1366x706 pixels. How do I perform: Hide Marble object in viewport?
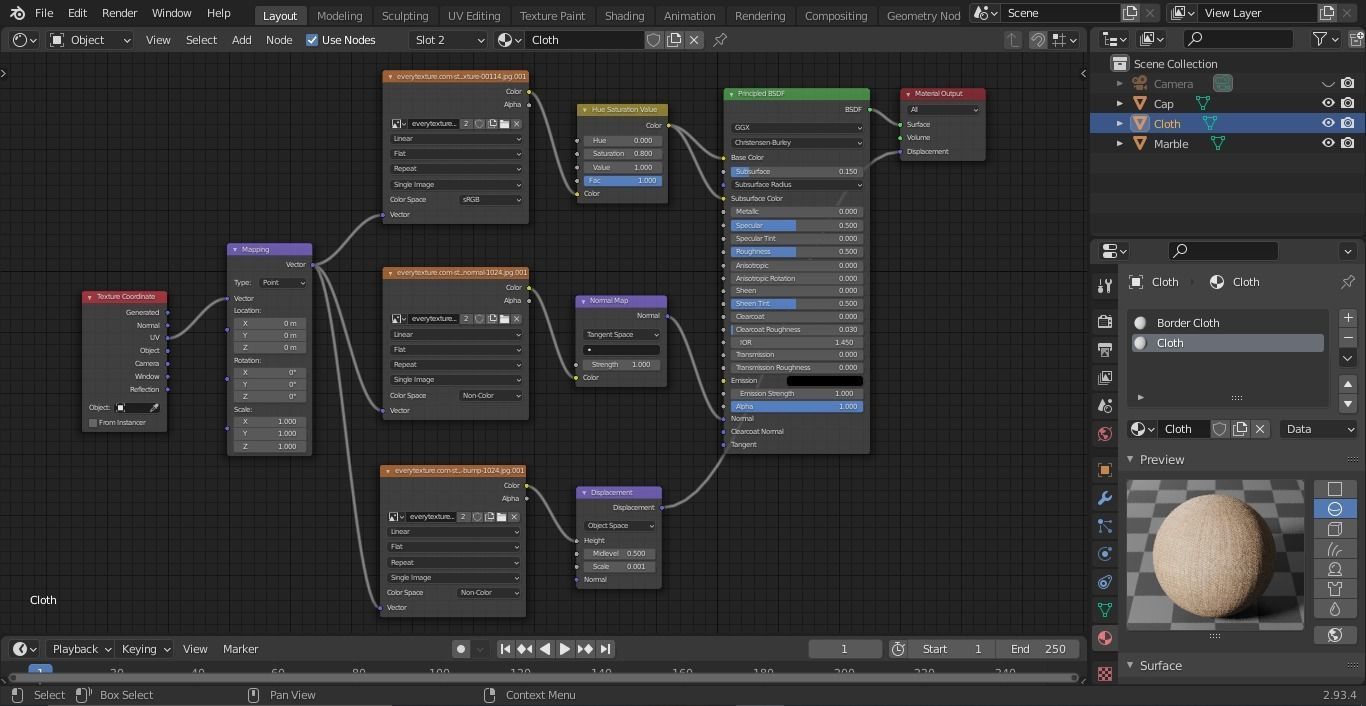tap(1328, 143)
